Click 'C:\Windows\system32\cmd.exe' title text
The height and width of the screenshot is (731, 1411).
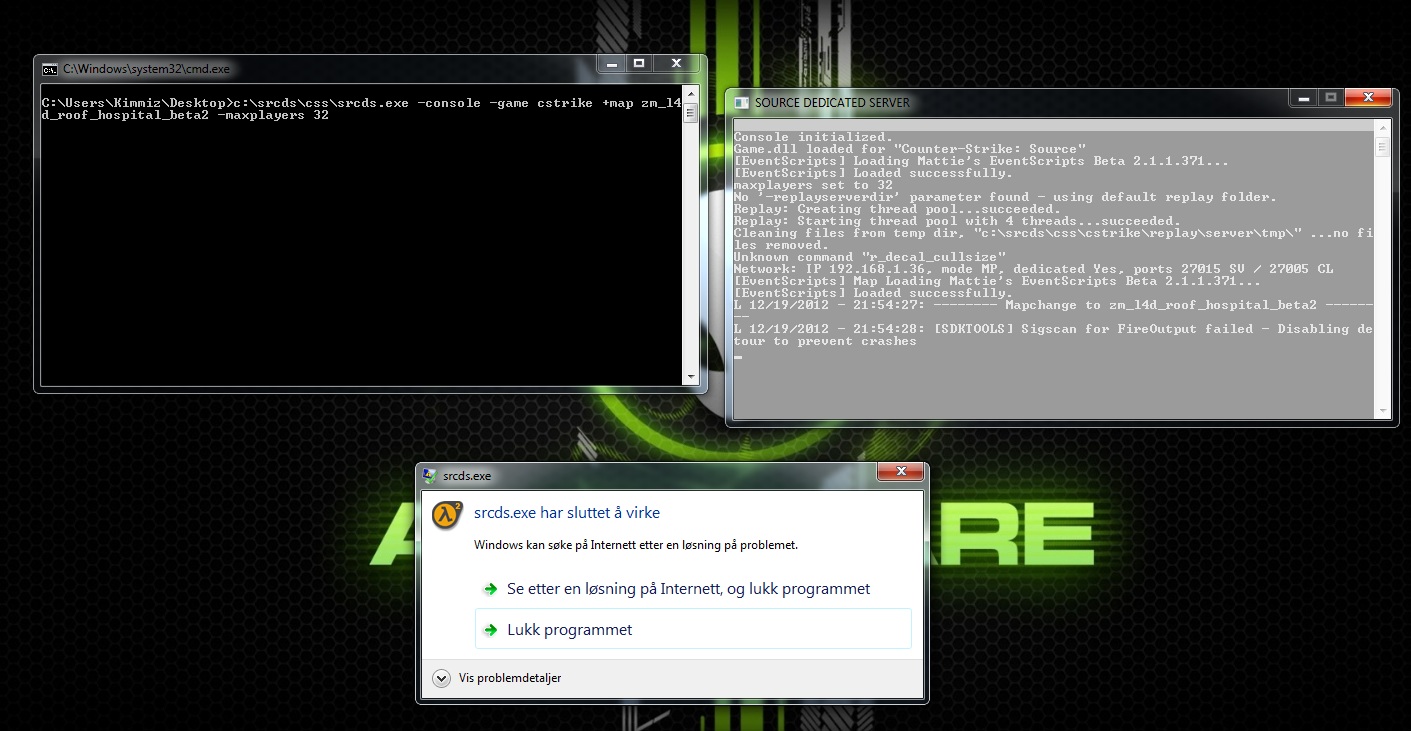pyautogui.click(x=146, y=70)
